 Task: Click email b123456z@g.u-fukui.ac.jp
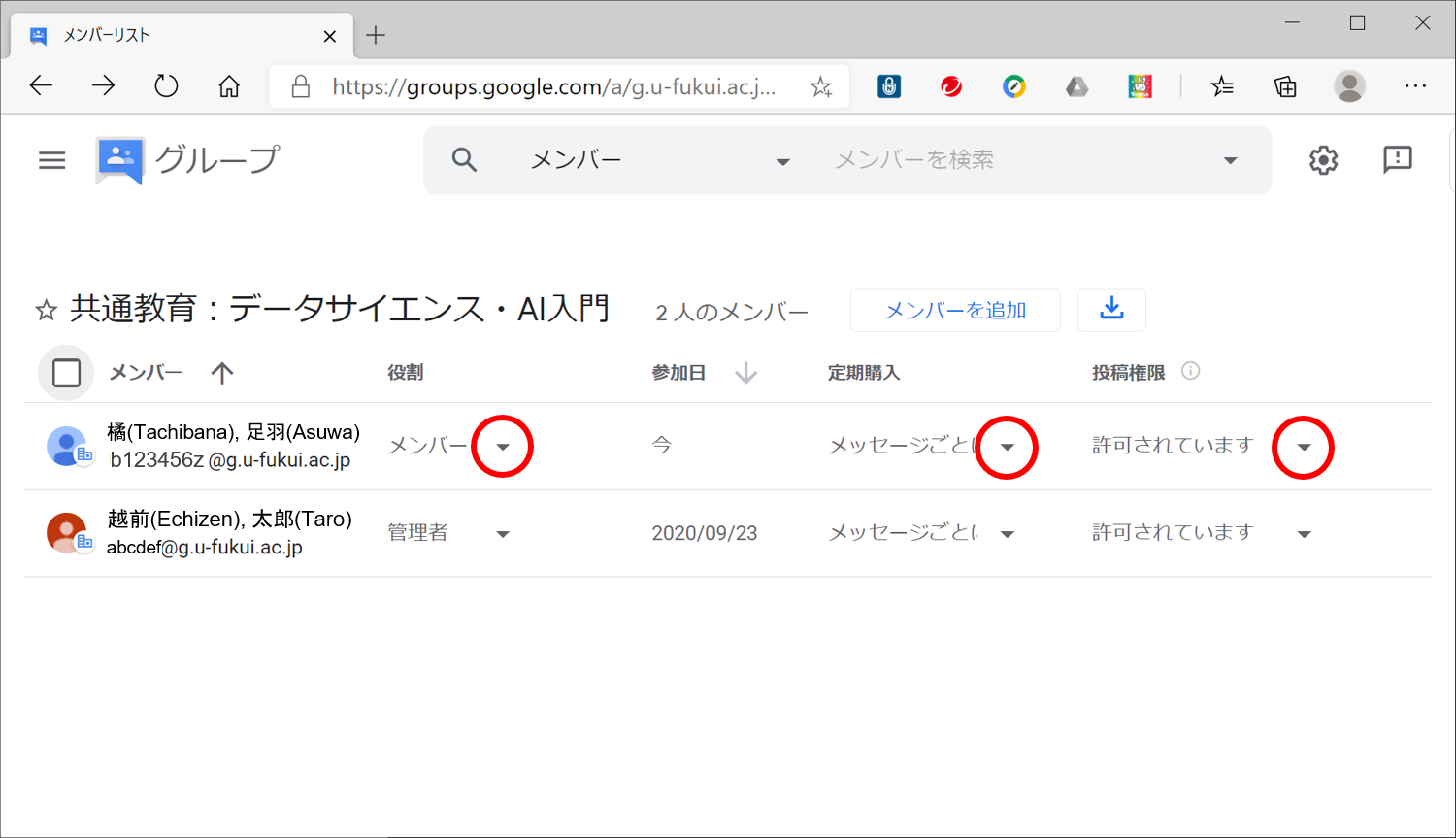click(230, 460)
